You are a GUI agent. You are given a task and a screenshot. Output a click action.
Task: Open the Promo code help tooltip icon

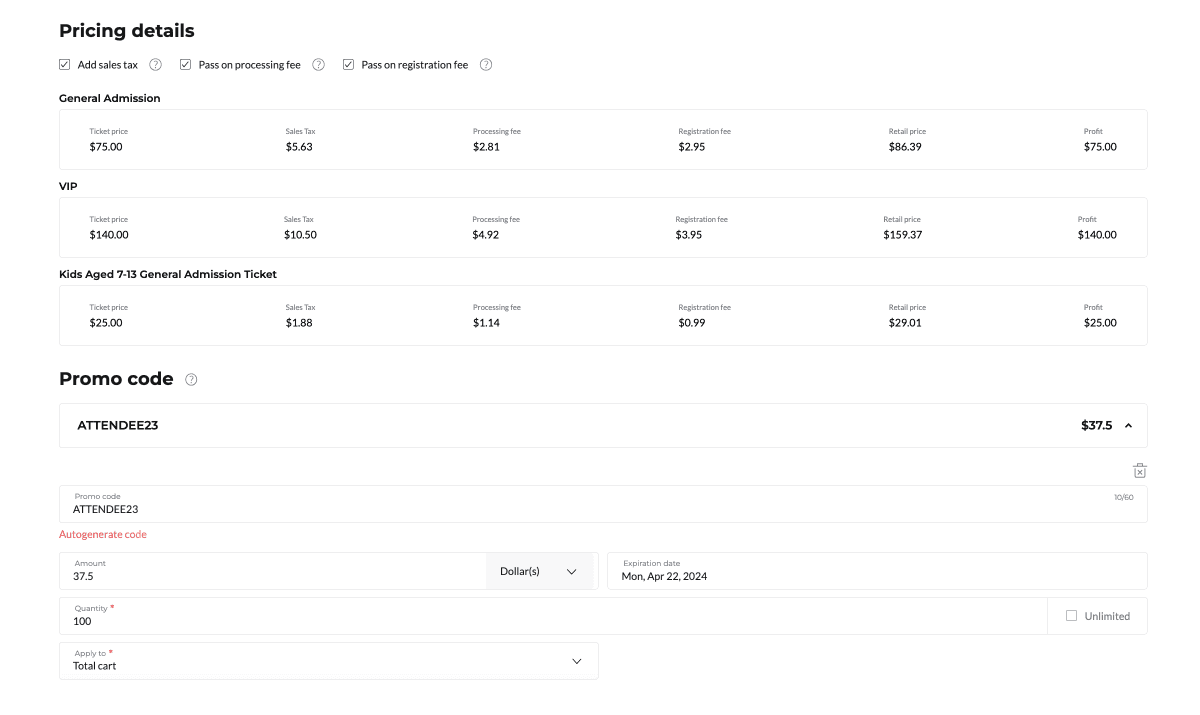point(192,380)
